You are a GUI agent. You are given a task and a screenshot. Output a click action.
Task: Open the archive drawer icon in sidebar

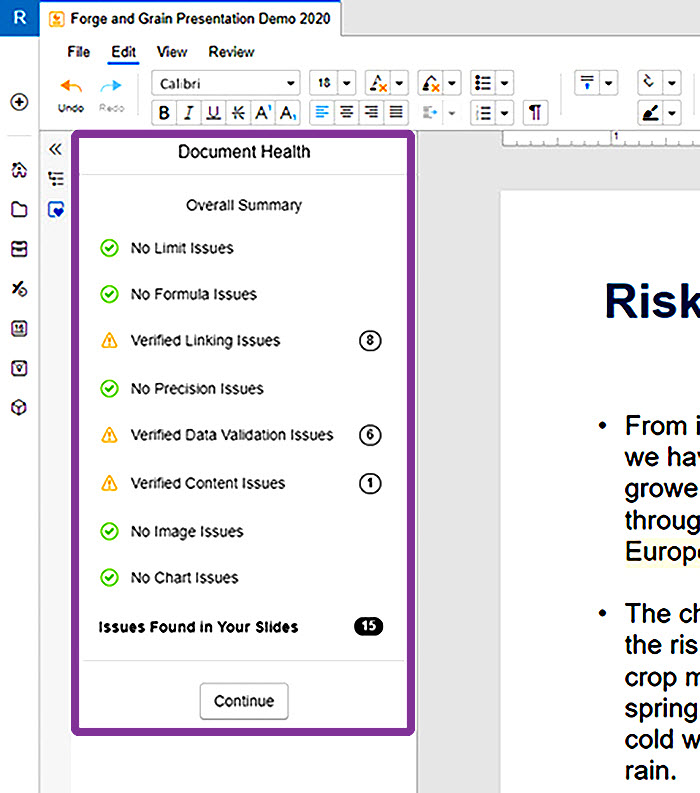(19, 249)
